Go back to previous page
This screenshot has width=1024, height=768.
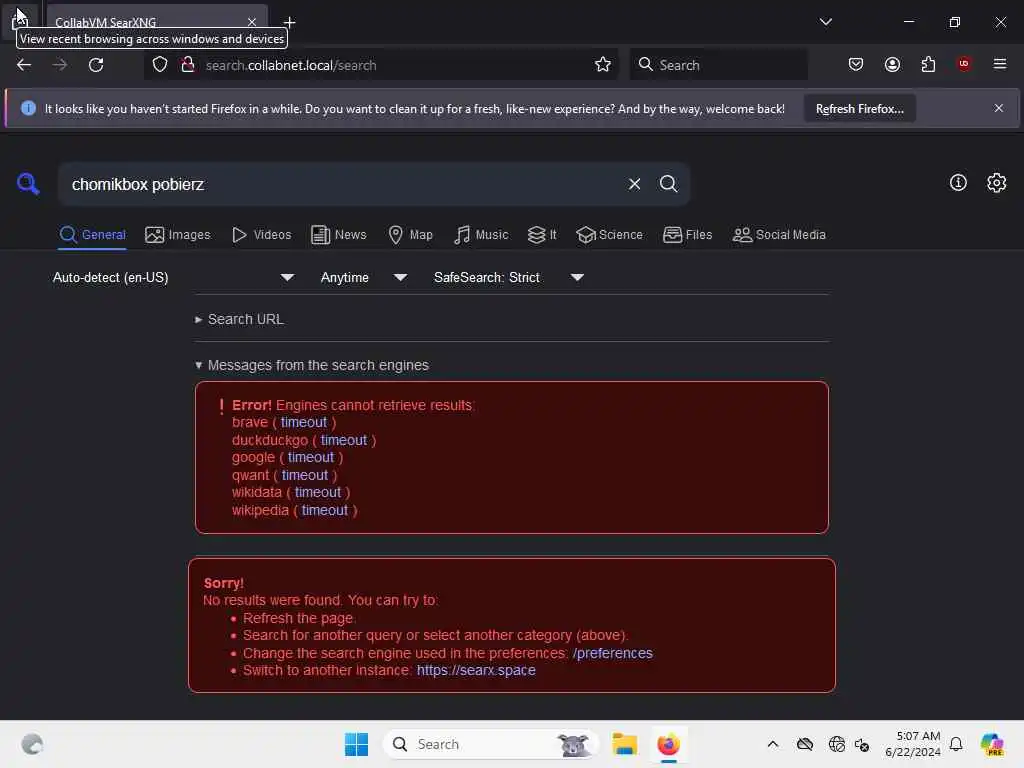[24, 65]
